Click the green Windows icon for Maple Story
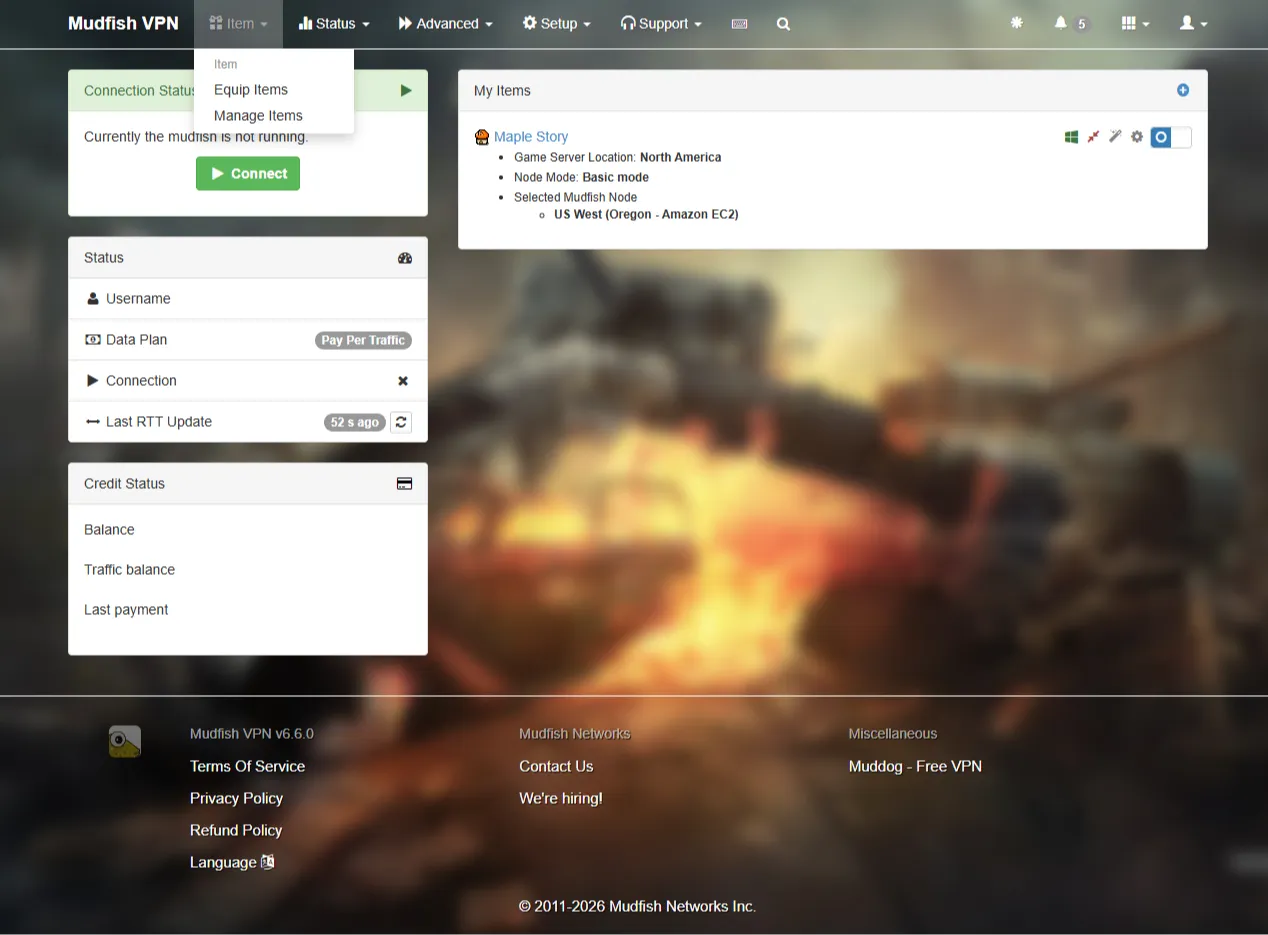 (x=1071, y=137)
